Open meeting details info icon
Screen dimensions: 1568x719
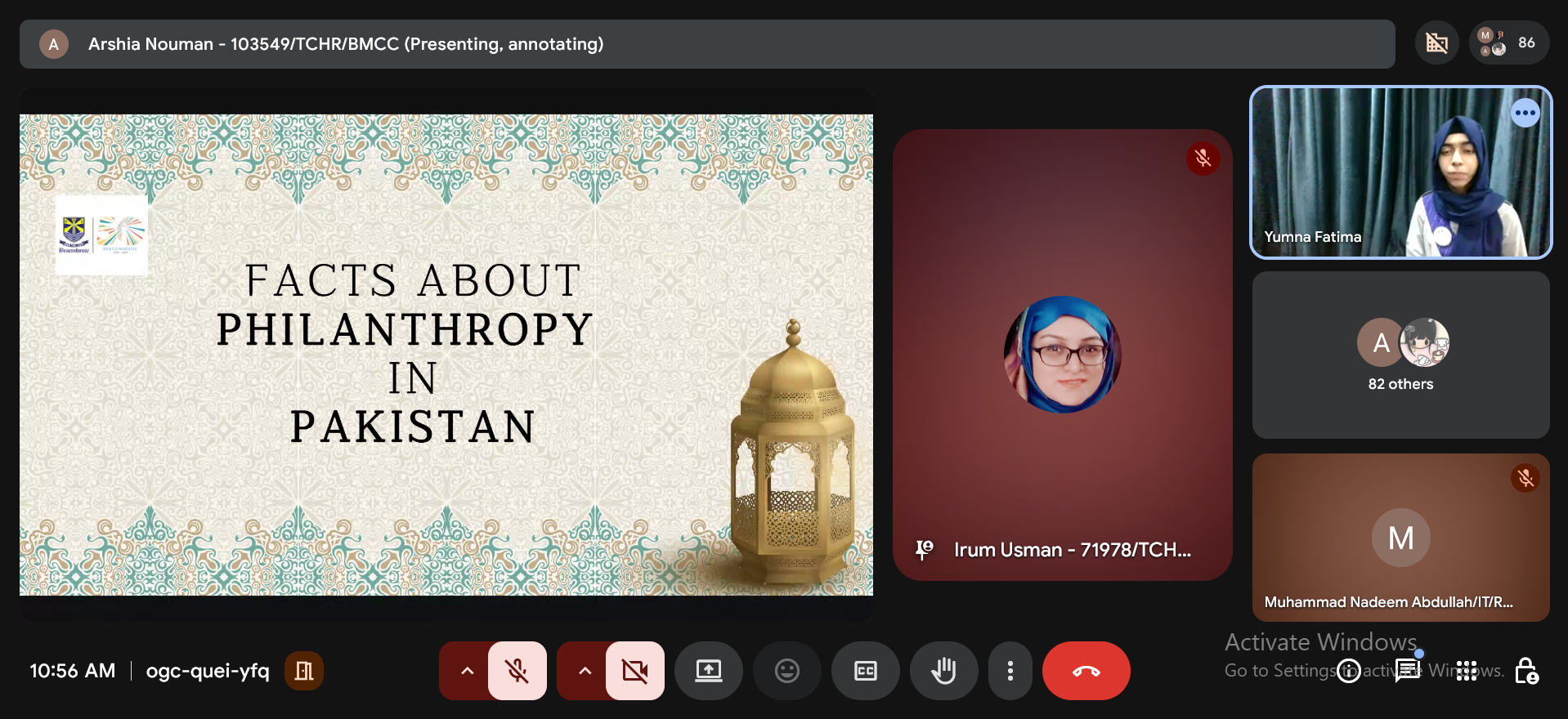(x=1349, y=671)
